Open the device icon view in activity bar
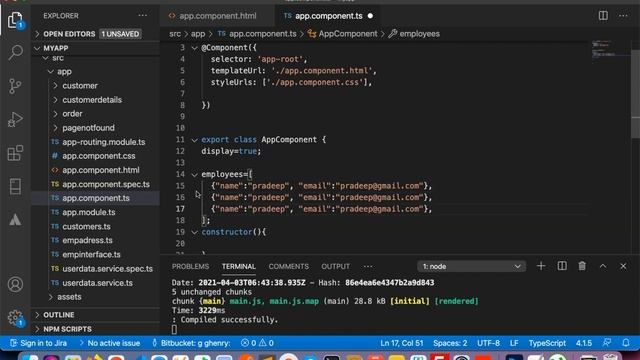 click(x=15, y=187)
